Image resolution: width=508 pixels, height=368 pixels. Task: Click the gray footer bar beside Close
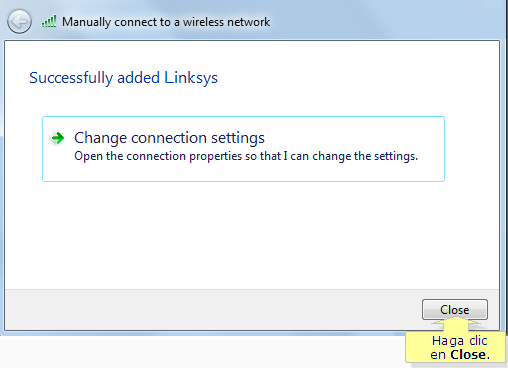pyautogui.click(x=213, y=310)
